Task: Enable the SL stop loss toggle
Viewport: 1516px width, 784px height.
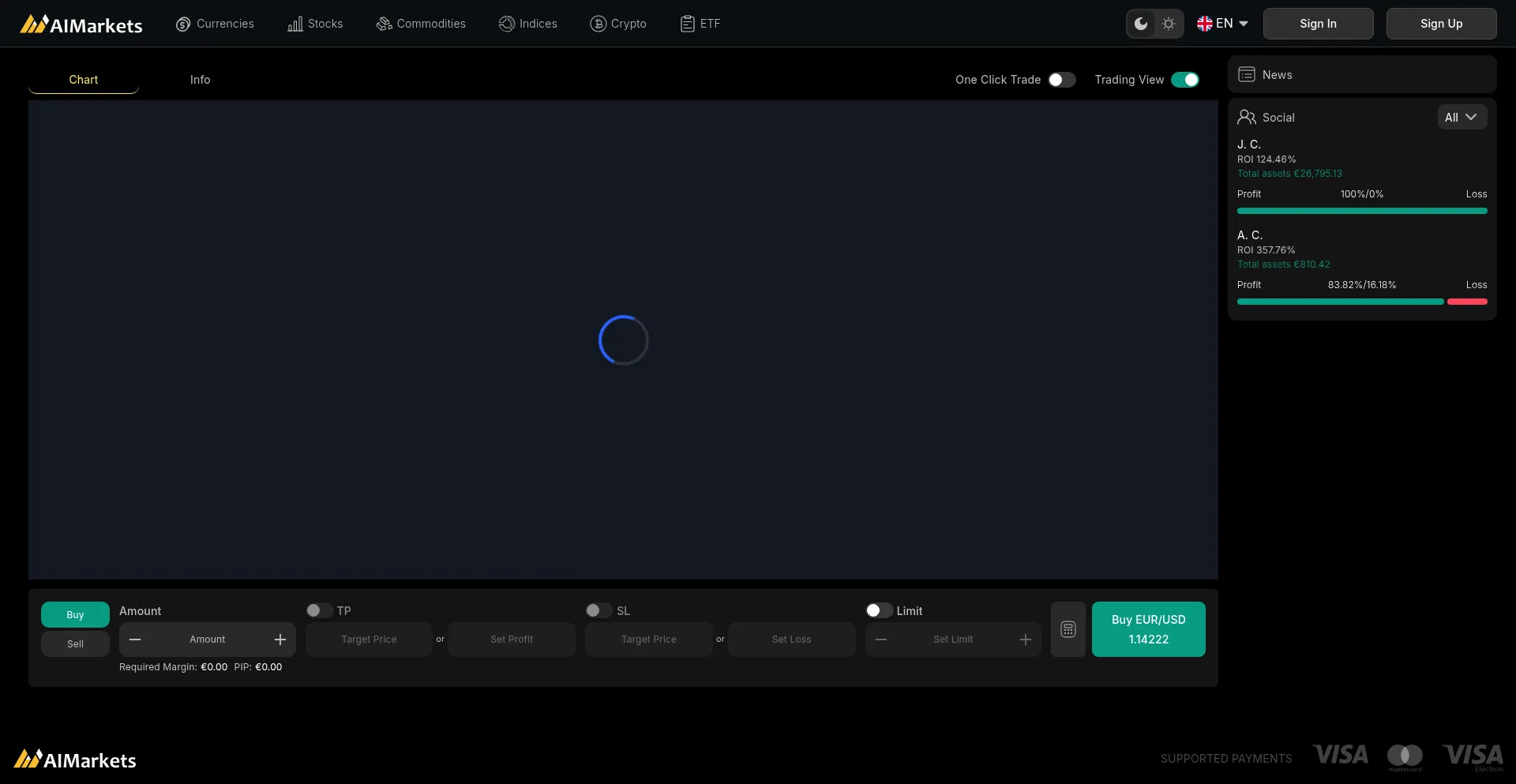Action: pos(599,610)
